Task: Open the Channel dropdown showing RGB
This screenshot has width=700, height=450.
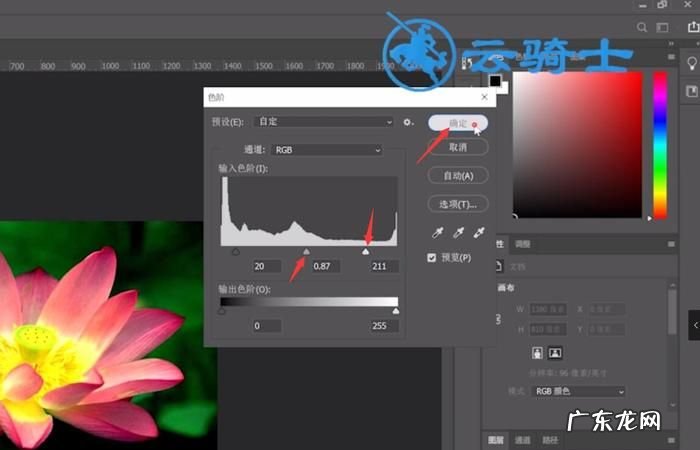Action: [x=327, y=150]
